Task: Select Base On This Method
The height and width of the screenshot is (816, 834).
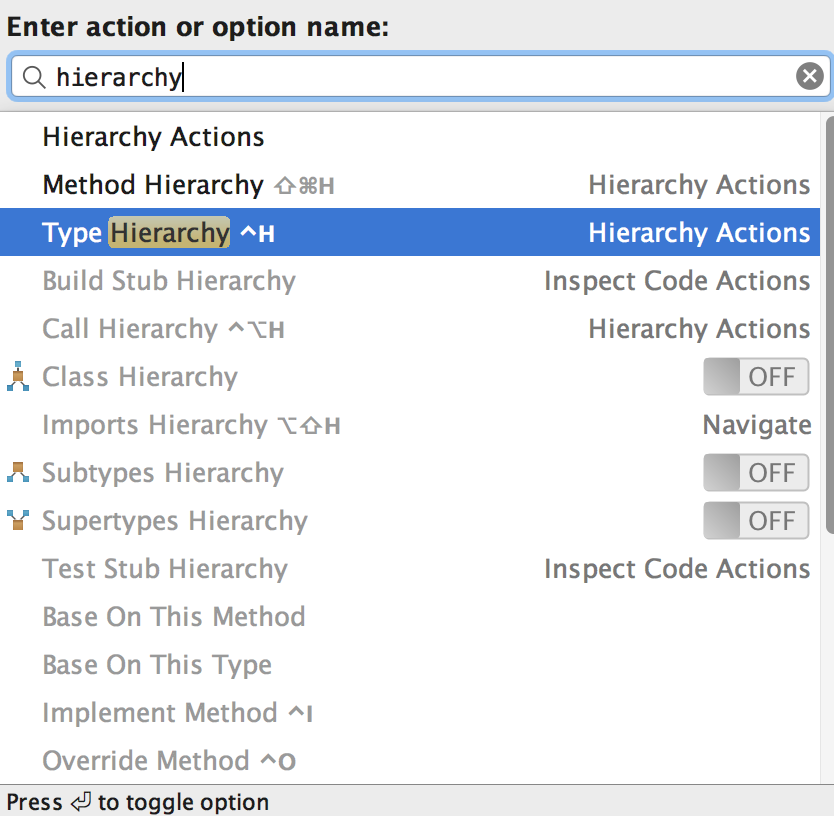Action: (x=174, y=617)
